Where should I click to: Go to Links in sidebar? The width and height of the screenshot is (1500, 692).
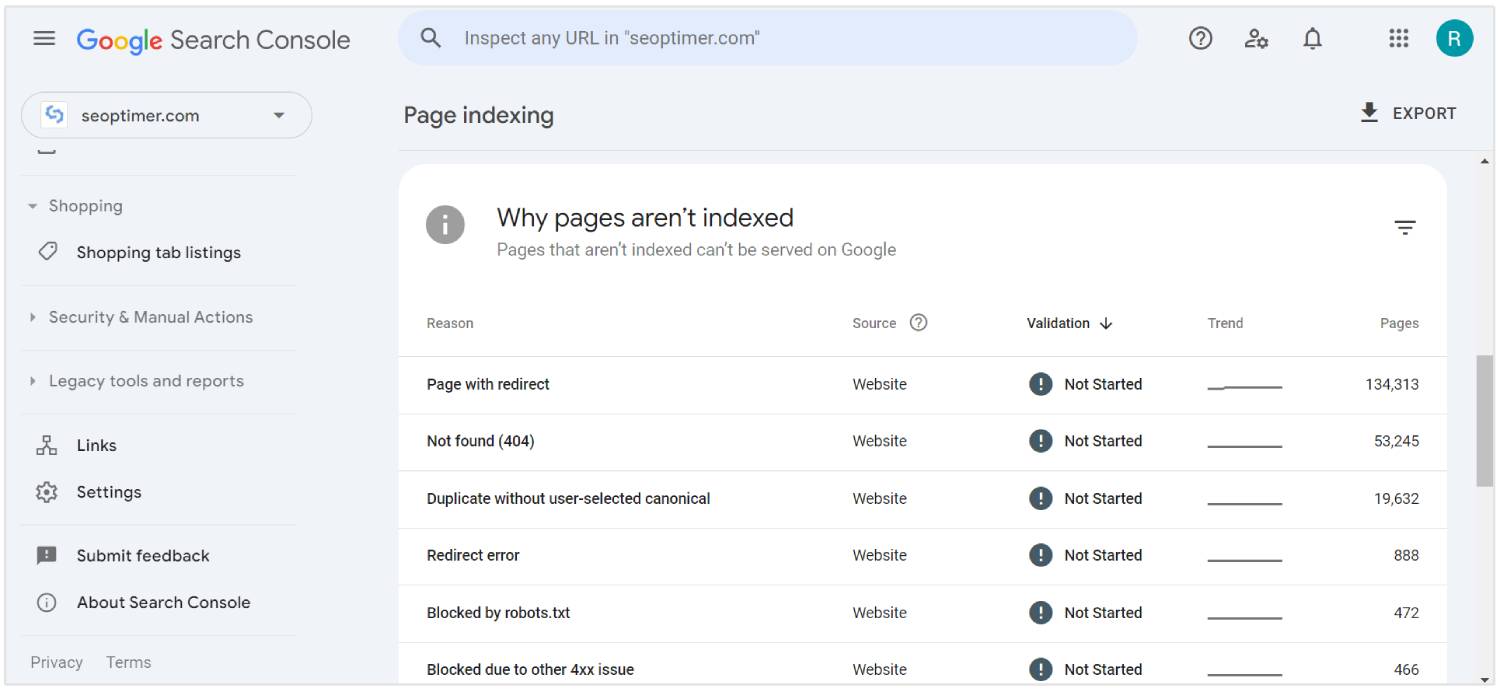(x=96, y=446)
